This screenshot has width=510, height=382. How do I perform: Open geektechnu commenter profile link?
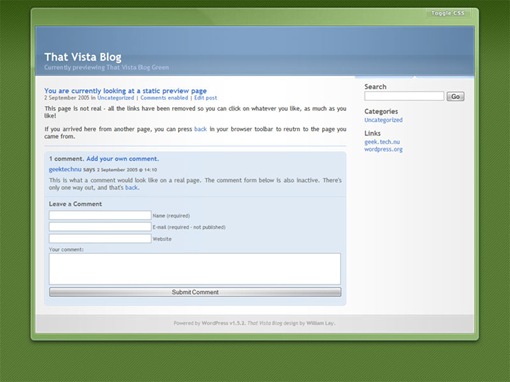(x=65, y=169)
